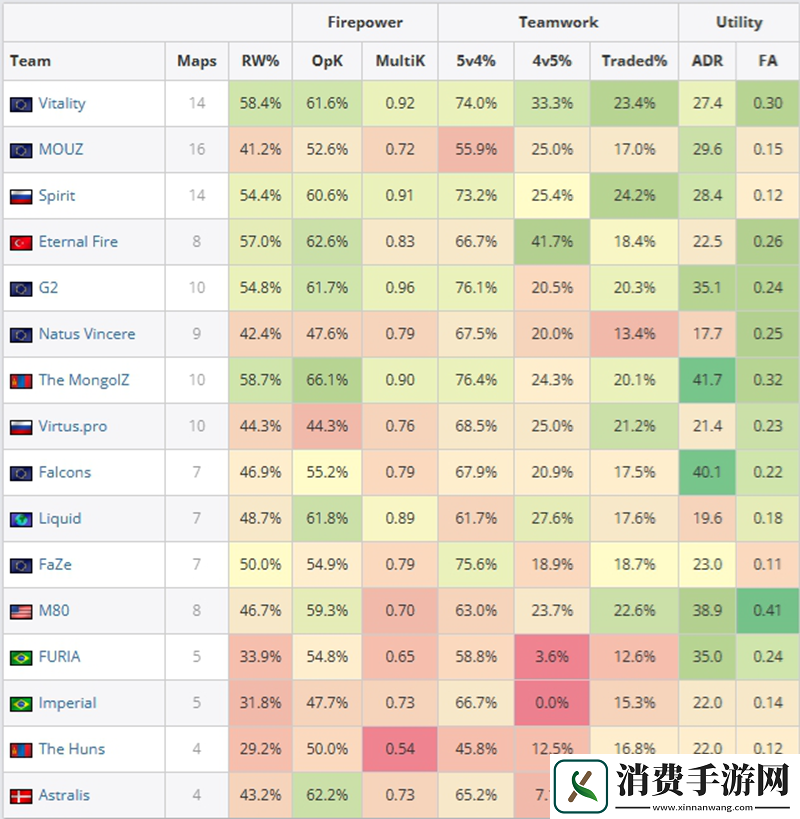Select the Firepower group header
The width and height of the screenshot is (800, 819).
tap(365, 22)
